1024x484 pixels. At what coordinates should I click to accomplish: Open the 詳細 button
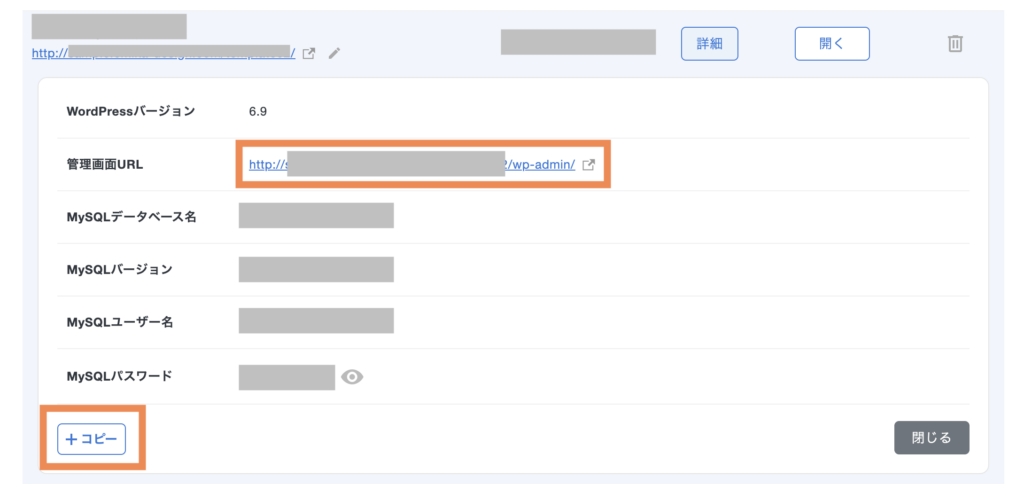709,44
